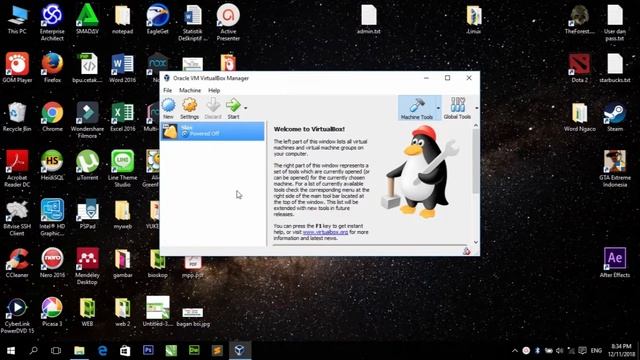Select the Global Tools button
The width and height of the screenshot is (640, 360).
point(457,108)
